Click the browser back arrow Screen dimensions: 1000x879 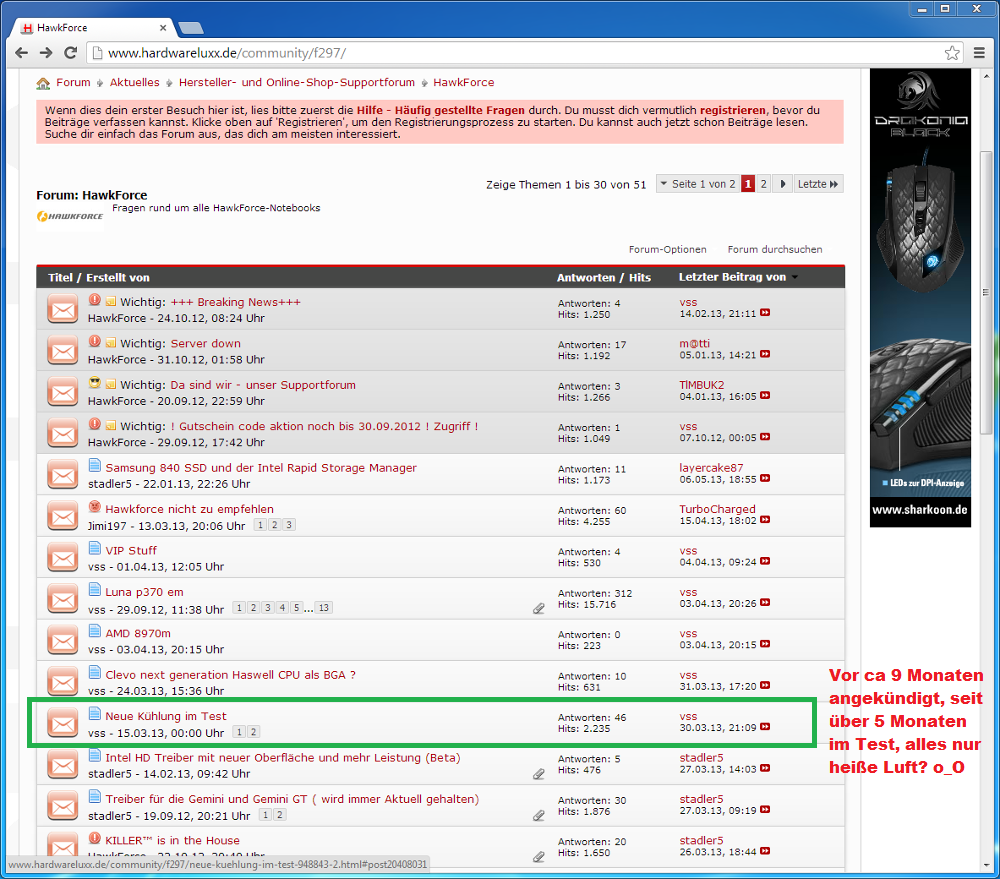point(21,53)
